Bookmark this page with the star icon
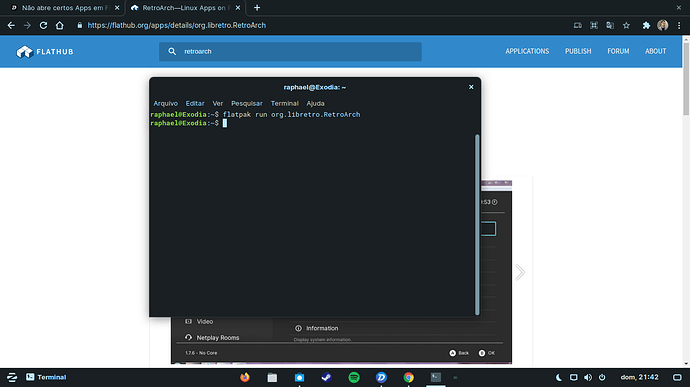This screenshot has width=690, height=387. point(626,26)
